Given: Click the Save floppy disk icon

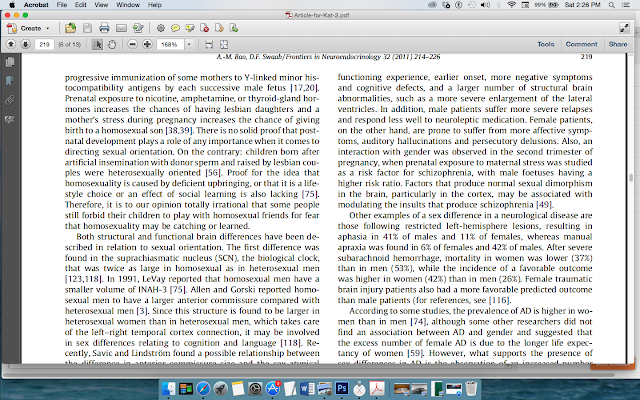Looking at the screenshot, I should [x=87, y=28].
